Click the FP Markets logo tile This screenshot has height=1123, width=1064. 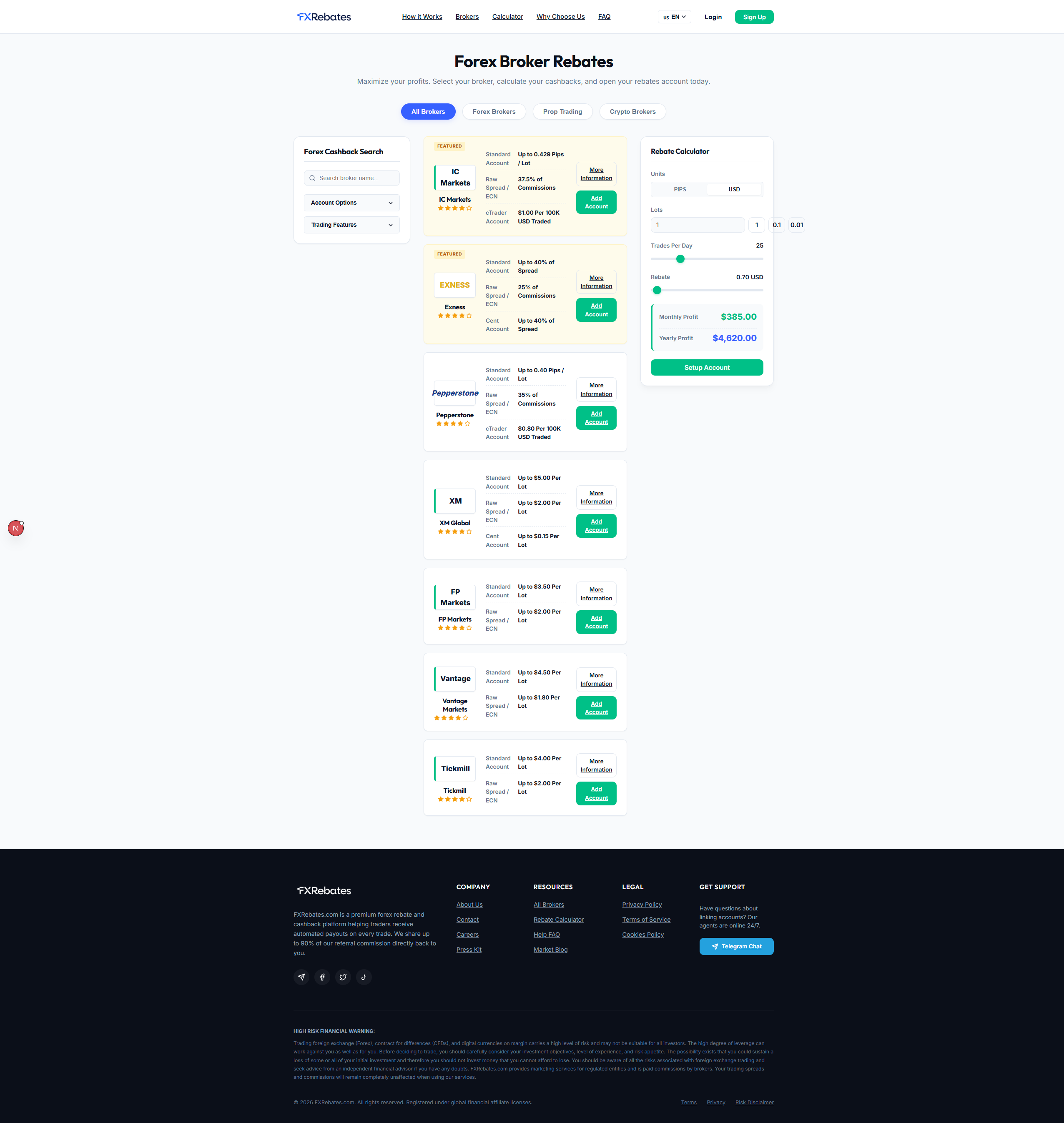(x=455, y=597)
